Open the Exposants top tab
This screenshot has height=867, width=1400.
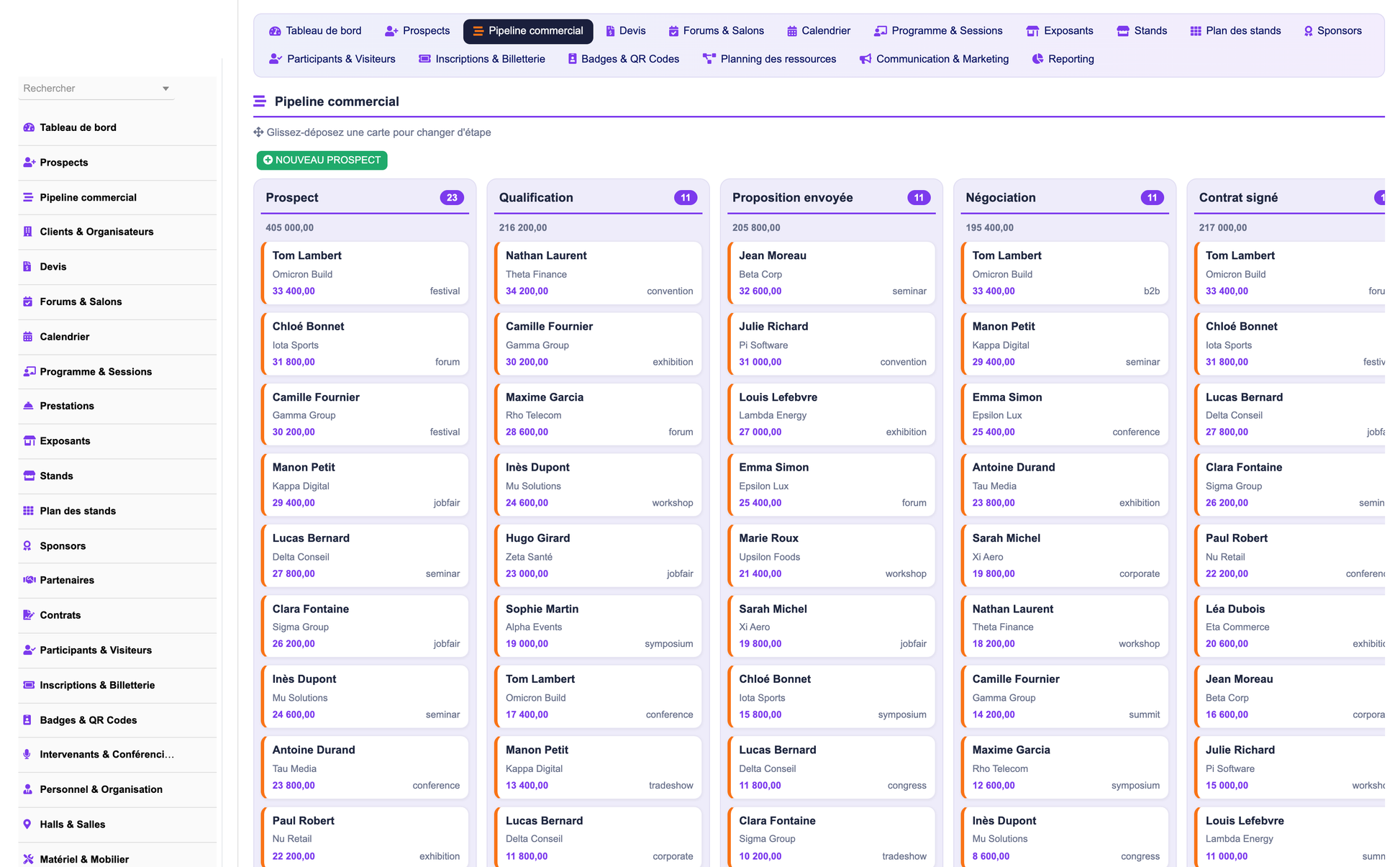click(1060, 31)
